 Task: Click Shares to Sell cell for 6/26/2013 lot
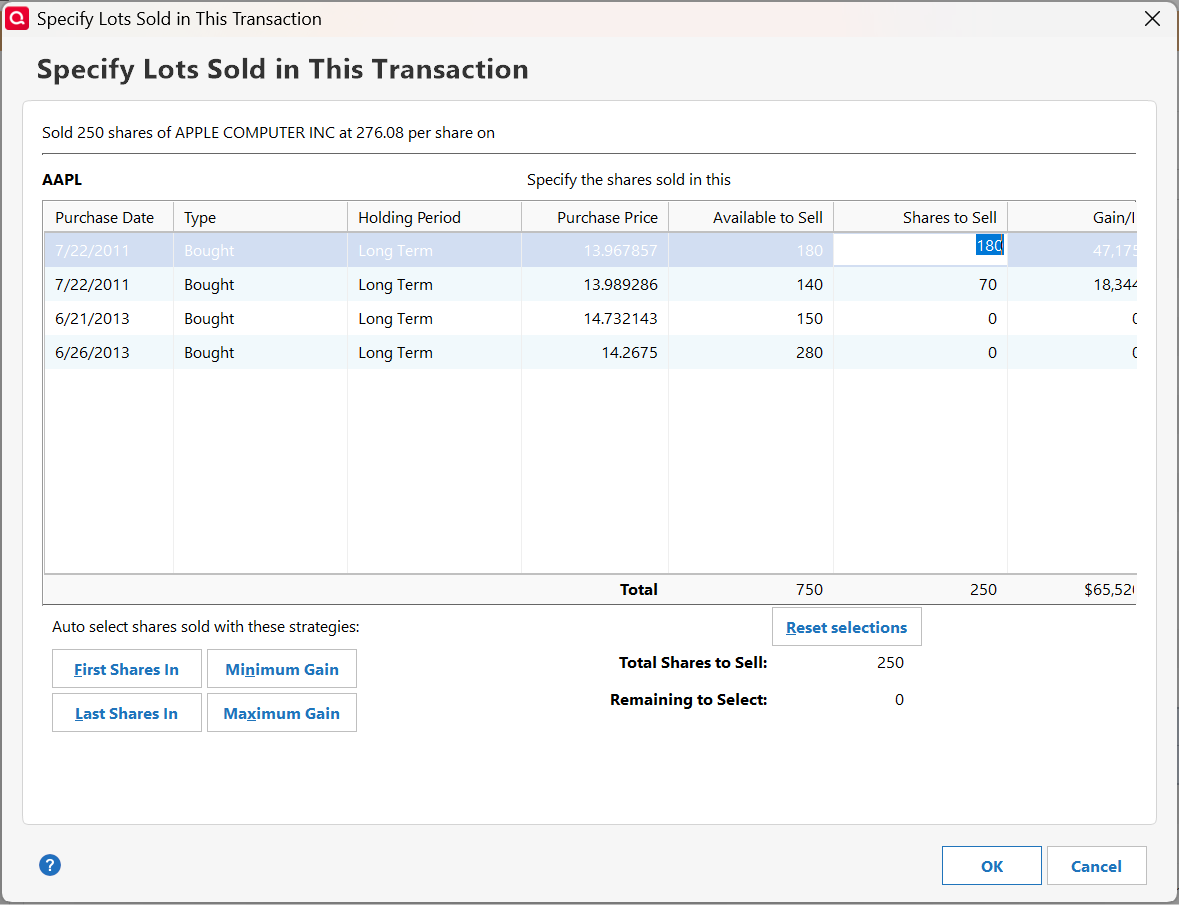(920, 353)
